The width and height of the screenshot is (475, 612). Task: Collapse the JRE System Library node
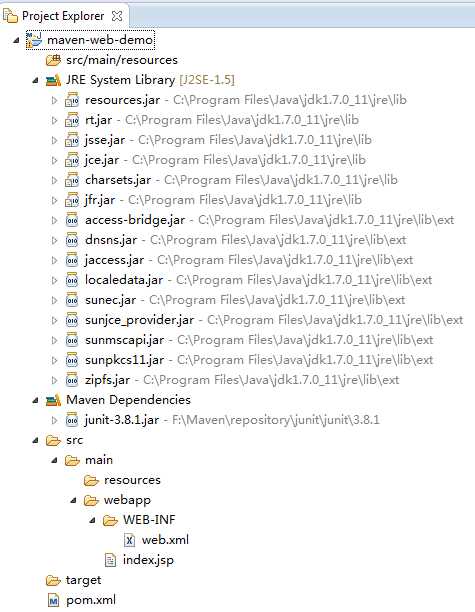coord(36,80)
